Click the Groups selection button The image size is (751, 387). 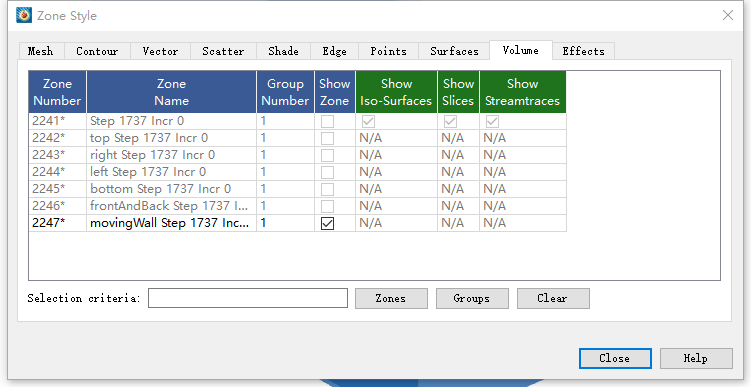(x=472, y=298)
